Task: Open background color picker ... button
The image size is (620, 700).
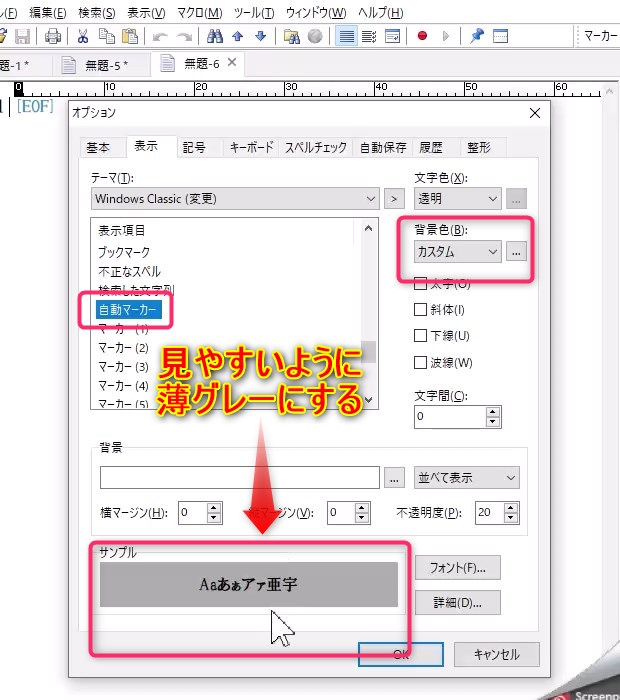Action: click(x=516, y=252)
